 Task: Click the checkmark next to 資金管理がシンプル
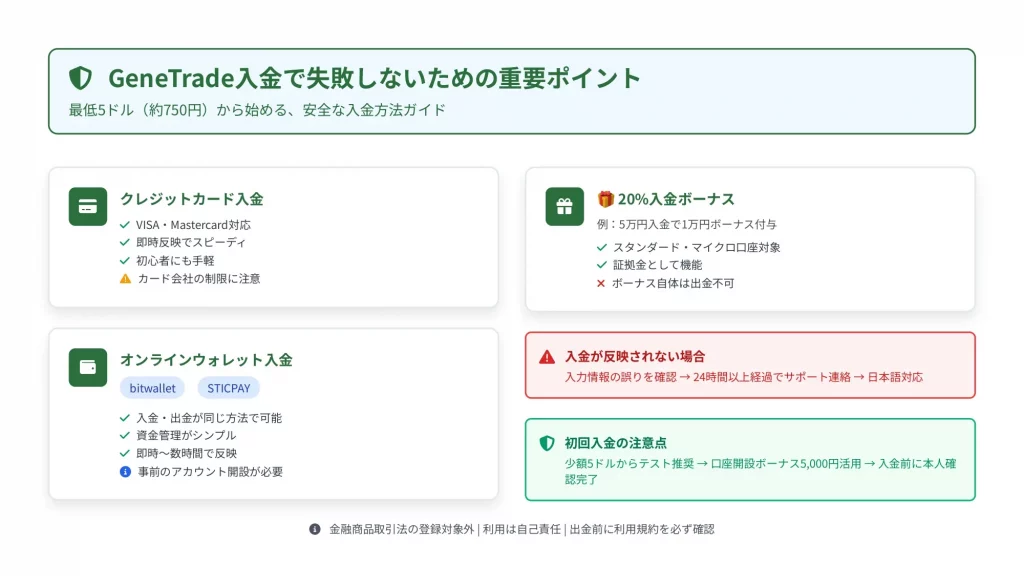125,435
